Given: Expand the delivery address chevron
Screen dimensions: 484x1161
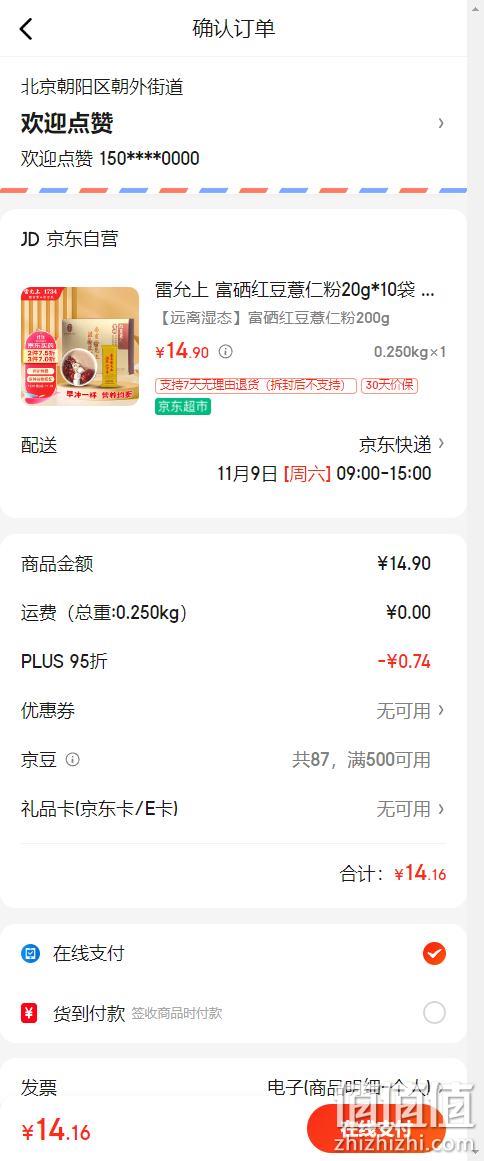Looking at the screenshot, I should point(441,123).
